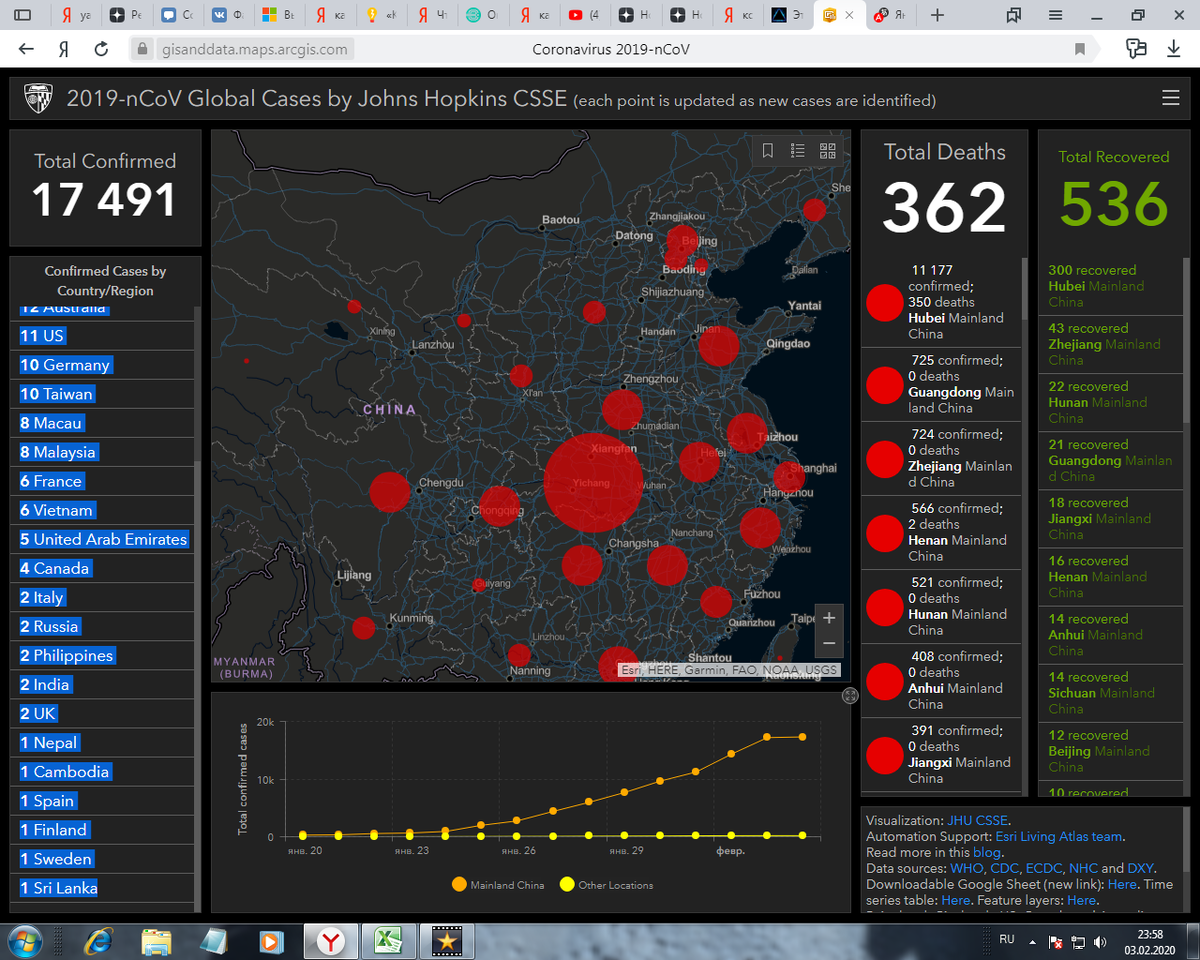
Task: Launch Internet Explorer from taskbar
Action: pos(99,941)
